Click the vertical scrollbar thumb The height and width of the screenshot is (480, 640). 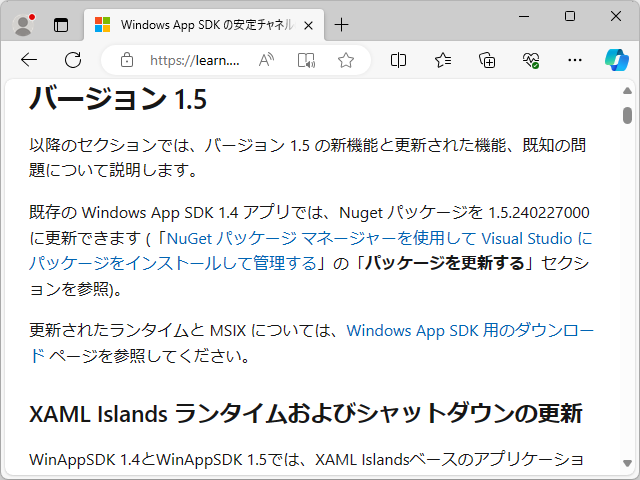627,115
